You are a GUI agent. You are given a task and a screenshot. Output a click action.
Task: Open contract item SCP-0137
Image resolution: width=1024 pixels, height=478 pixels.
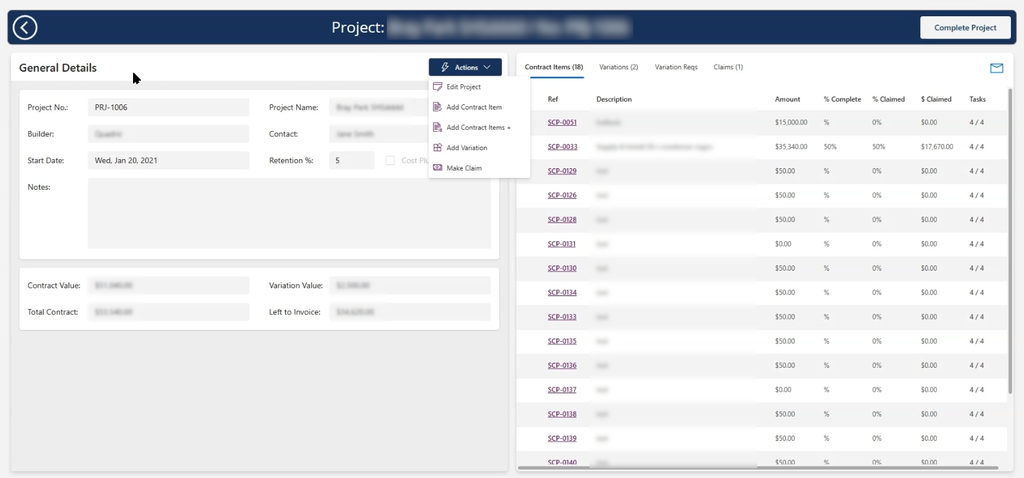pos(562,390)
